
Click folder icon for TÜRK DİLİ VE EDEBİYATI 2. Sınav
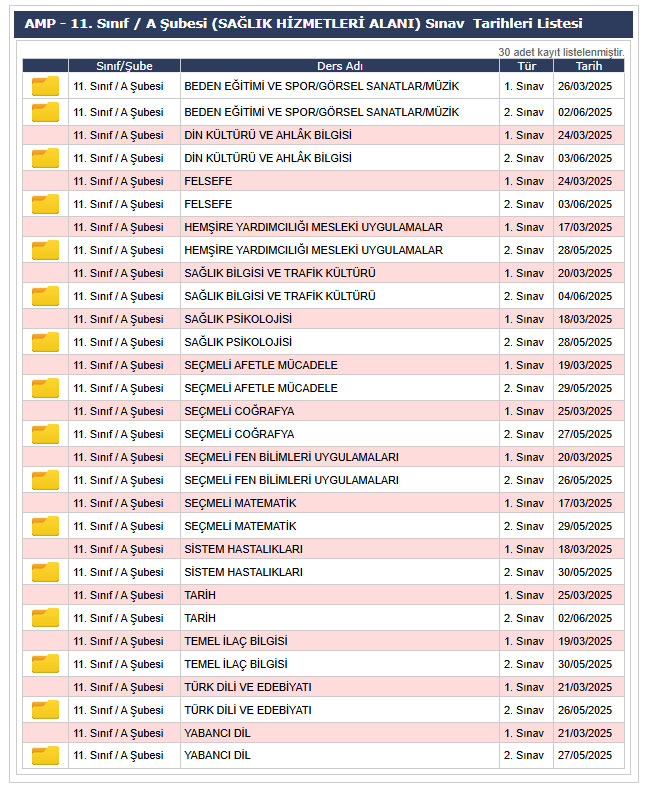pos(45,710)
